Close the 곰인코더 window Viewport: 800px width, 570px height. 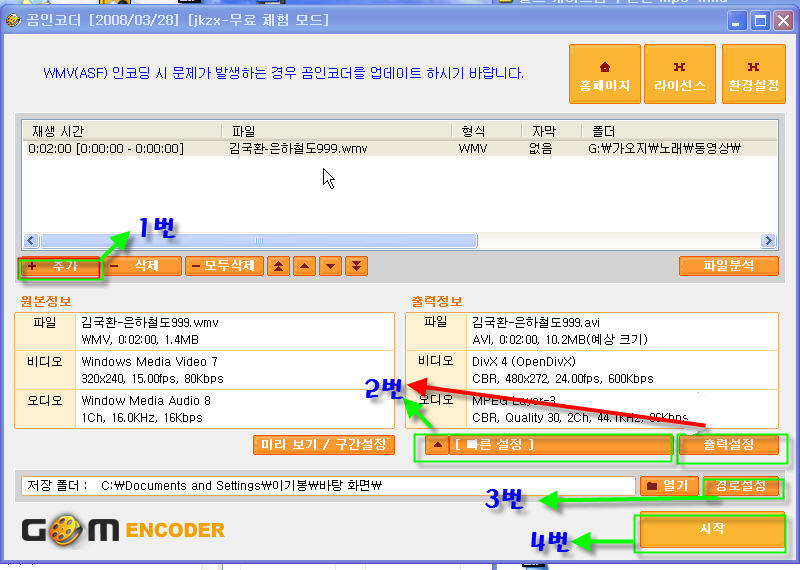click(783, 21)
